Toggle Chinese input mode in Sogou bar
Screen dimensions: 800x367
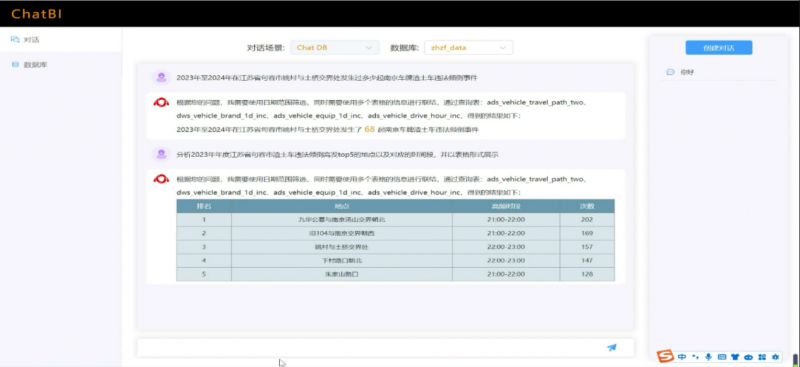coord(682,357)
